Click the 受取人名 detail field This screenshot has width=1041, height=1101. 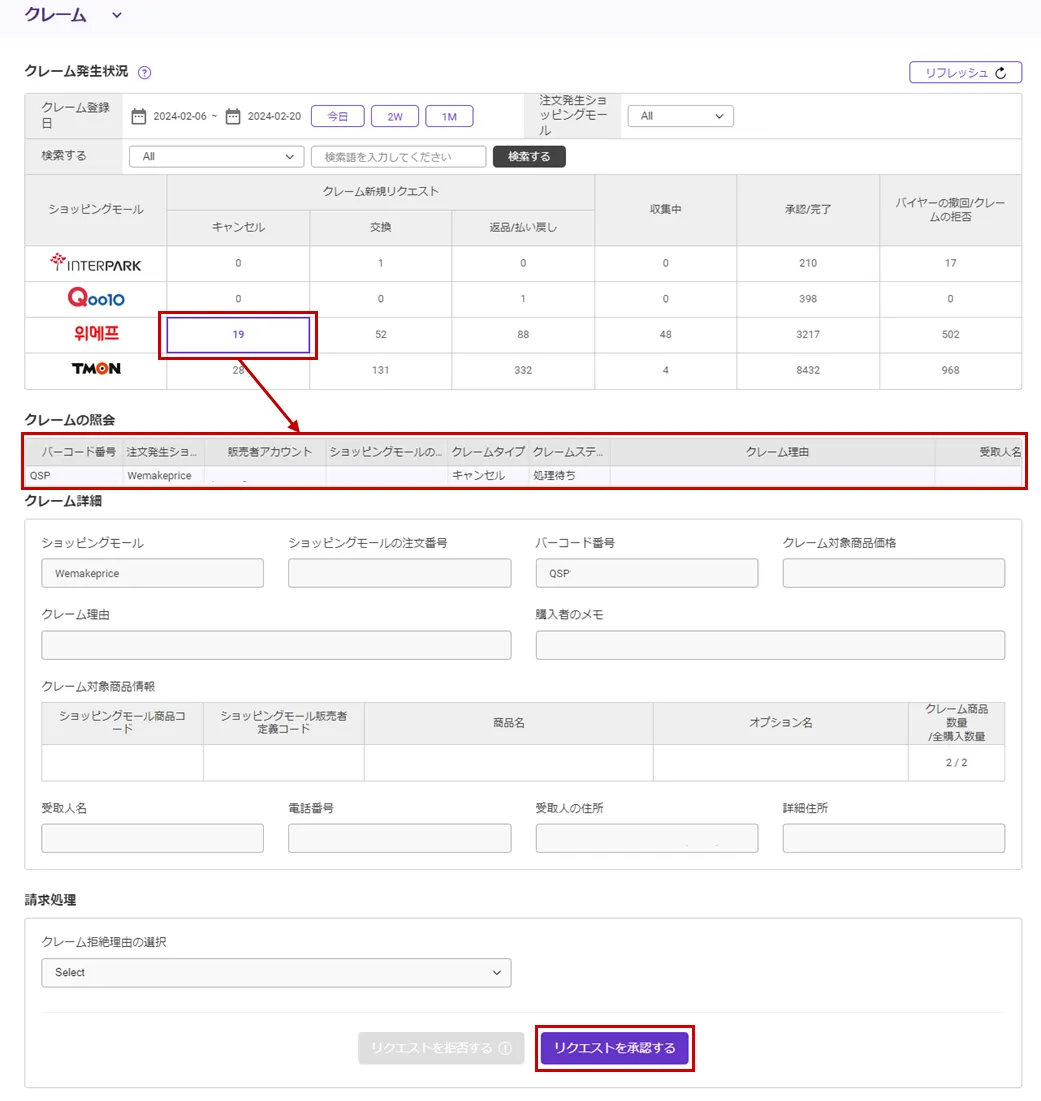[x=152, y=838]
